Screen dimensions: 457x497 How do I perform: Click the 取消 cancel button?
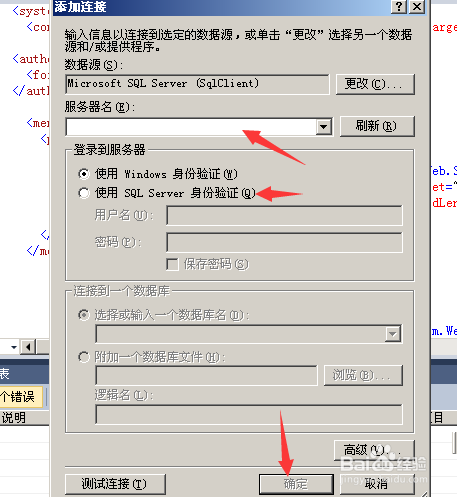click(377, 484)
